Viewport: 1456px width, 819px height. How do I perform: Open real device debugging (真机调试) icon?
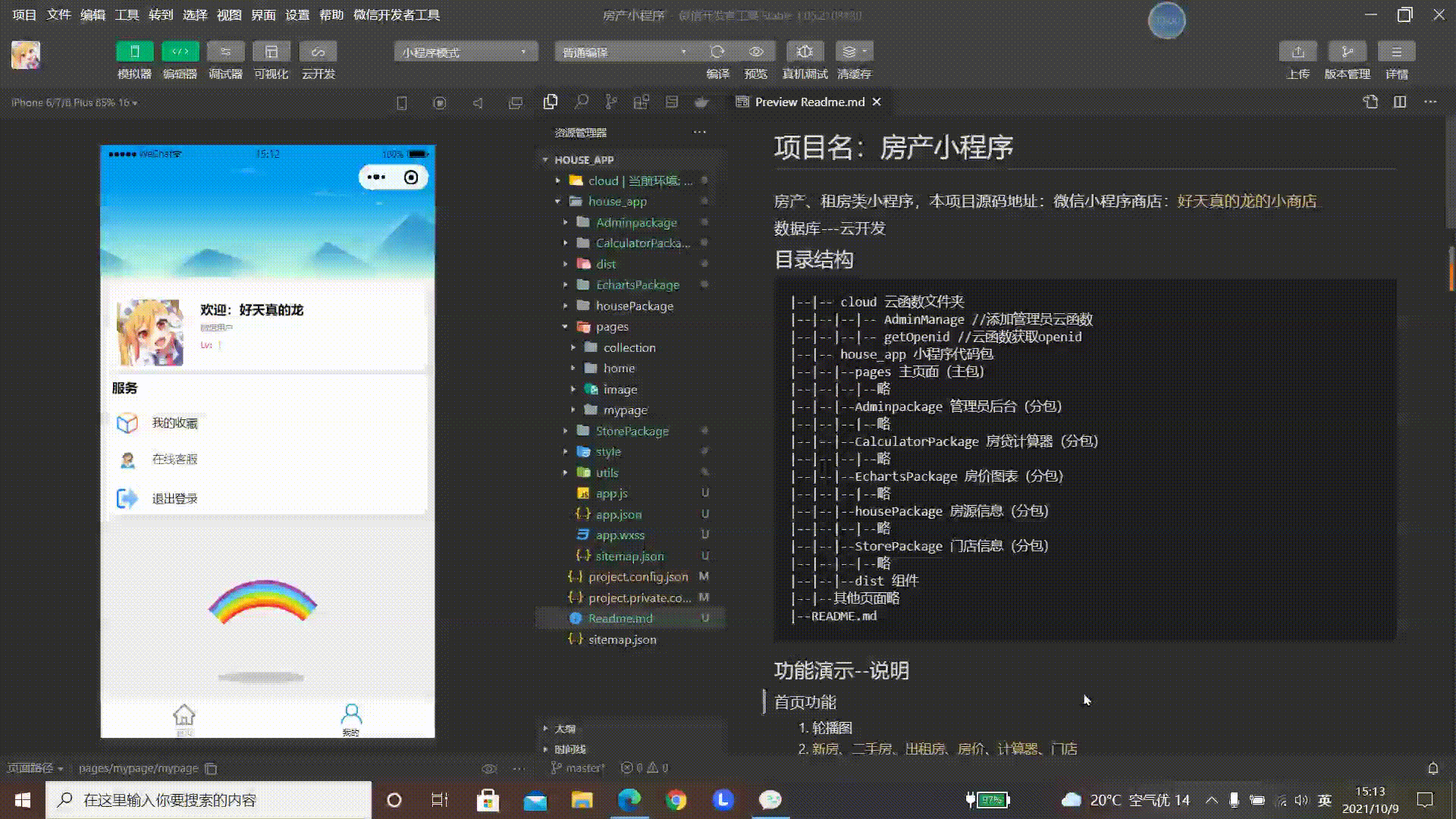[x=805, y=52]
